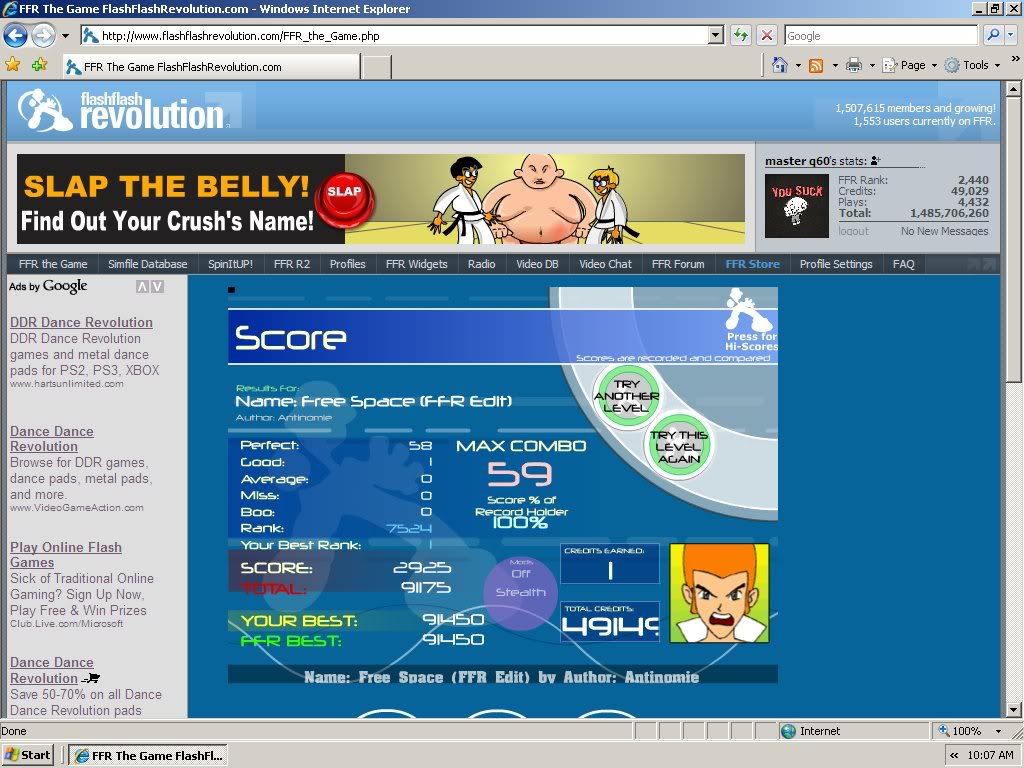Click the IE Back navigation arrow
The width and height of the screenshot is (1024, 768).
click(x=15, y=36)
